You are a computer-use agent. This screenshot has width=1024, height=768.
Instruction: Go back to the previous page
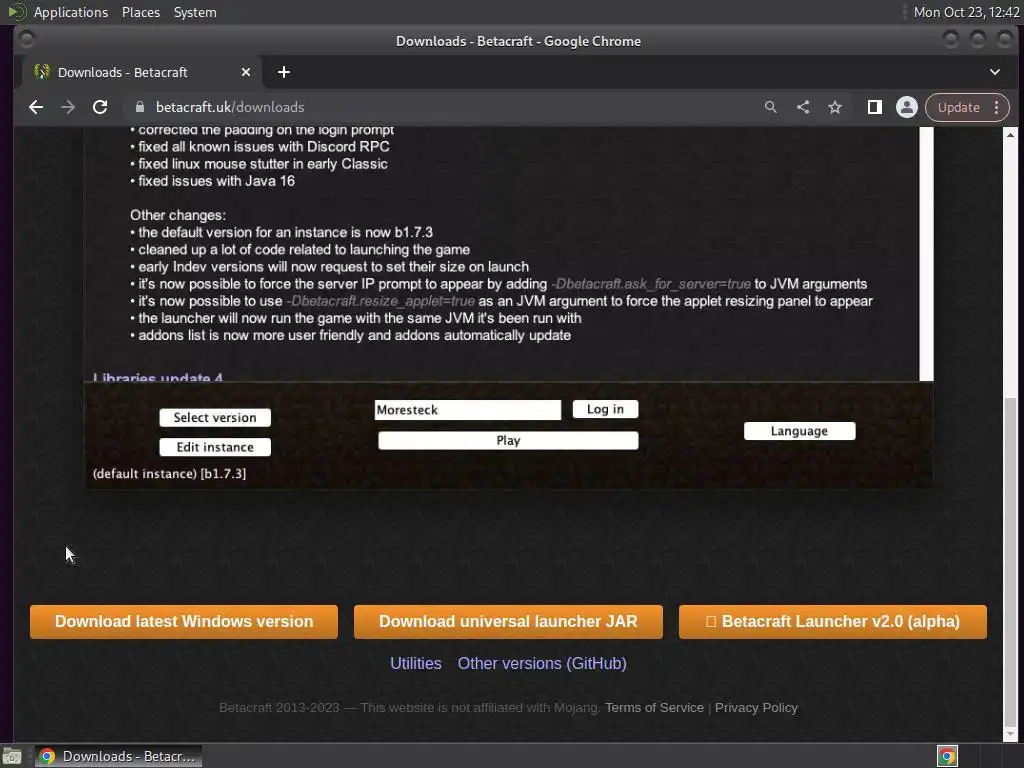point(36,107)
